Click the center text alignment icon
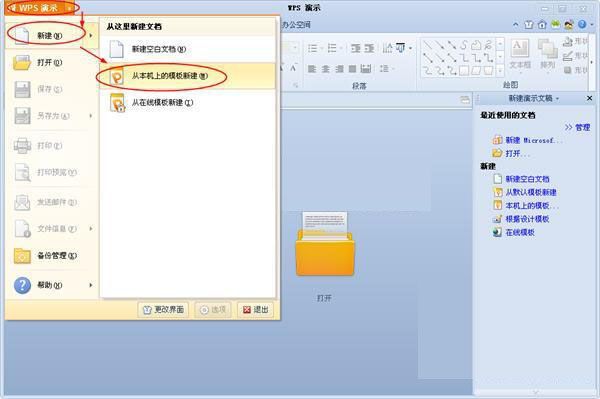This screenshot has height=399, width=600. tap(325, 69)
